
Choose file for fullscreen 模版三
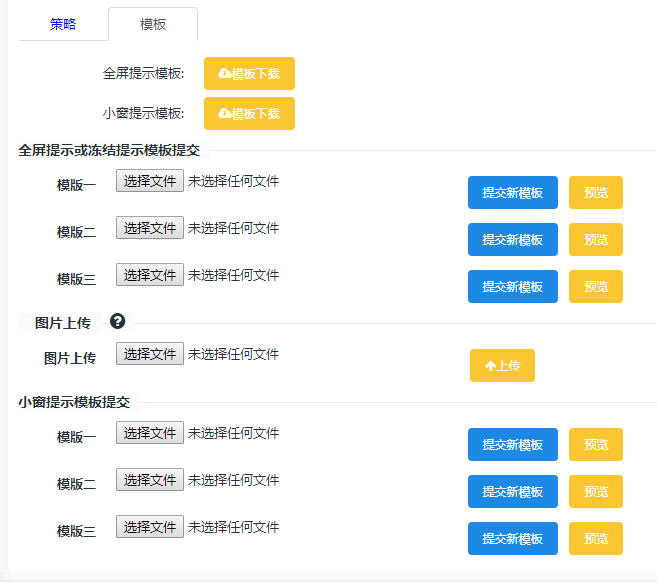[150, 274]
